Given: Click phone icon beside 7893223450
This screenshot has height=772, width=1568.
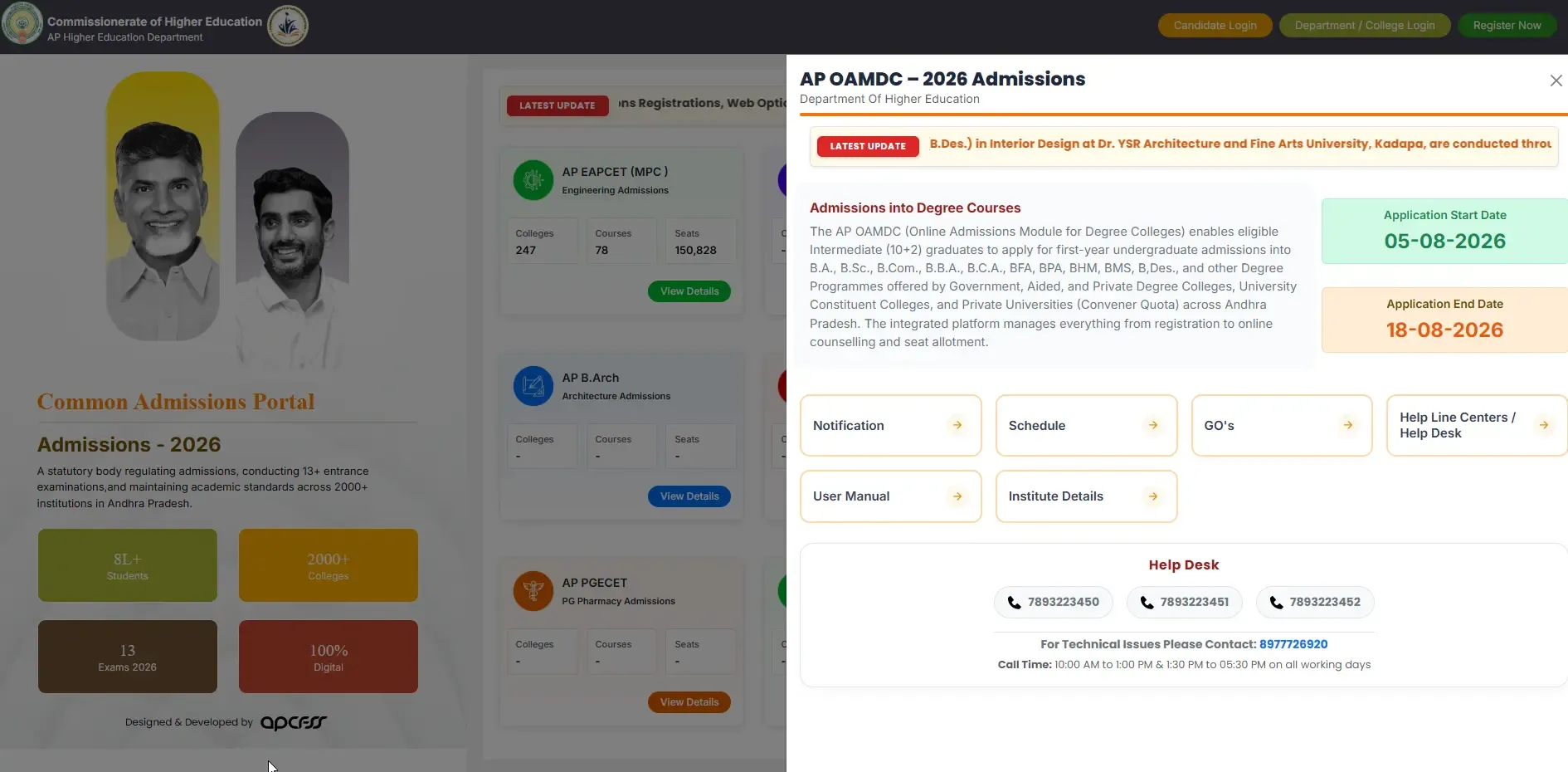Looking at the screenshot, I should pyautogui.click(x=1014, y=603).
